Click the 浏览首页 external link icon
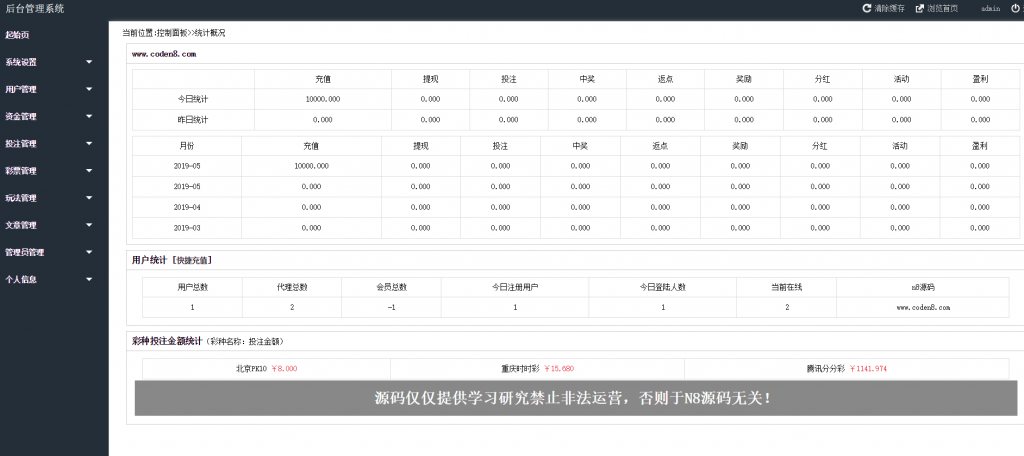The width and height of the screenshot is (1024, 456). pyautogui.click(x=920, y=8)
